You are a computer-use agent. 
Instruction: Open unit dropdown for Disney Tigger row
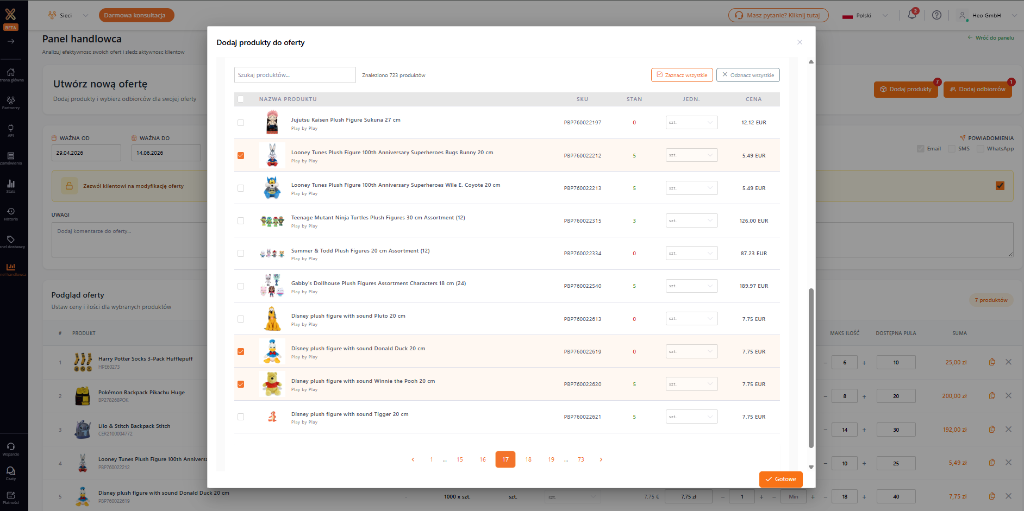[692, 417]
